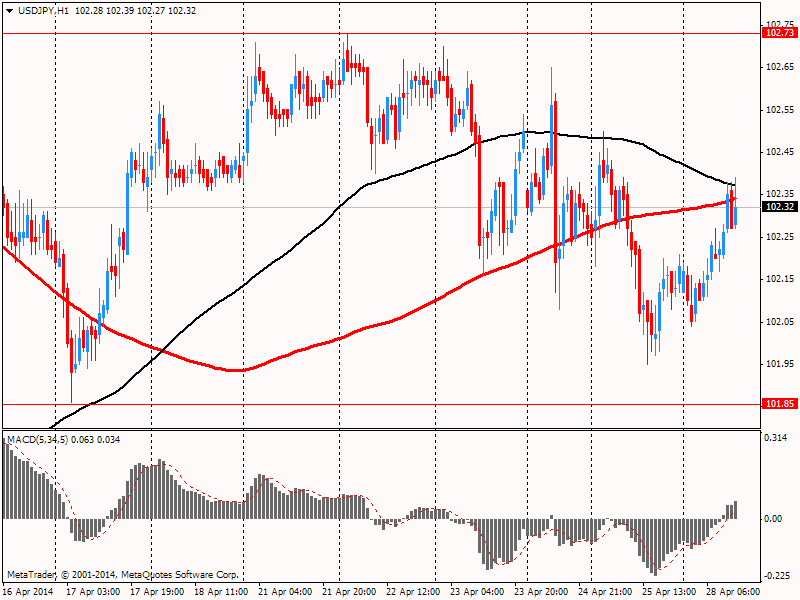This screenshot has height=600, width=800.
Task: Click the 102.65 price scale label
Action: click(779, 66)
